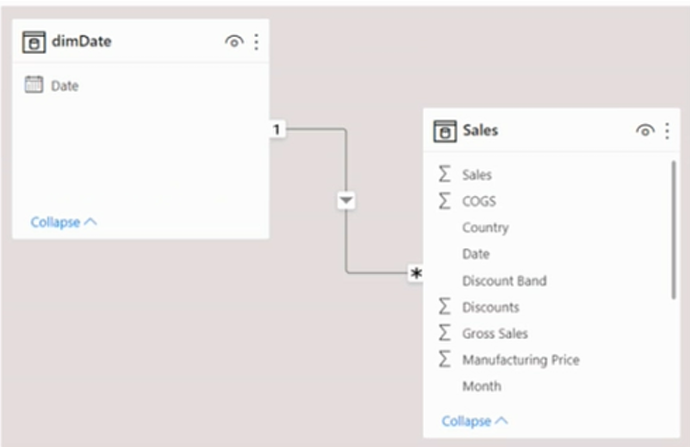Collapse the dimDate table card
Image resolution: width=690 pixels, height=447 pixels.
[x=64, y=222]
